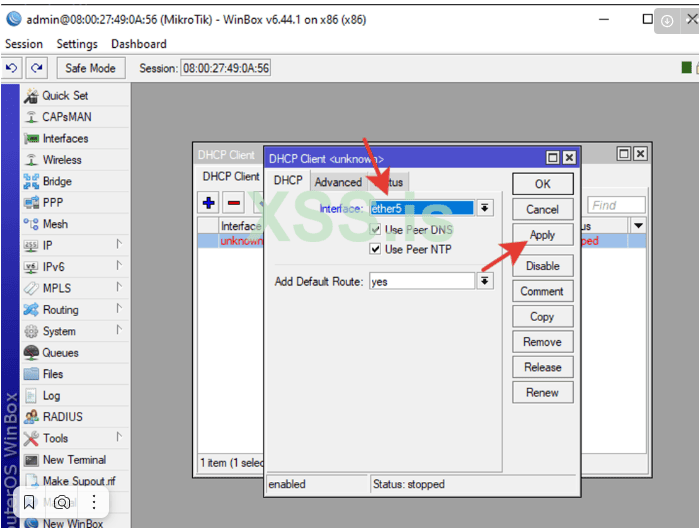Click the camera screenshot icon in floating bar

(62, 502)
